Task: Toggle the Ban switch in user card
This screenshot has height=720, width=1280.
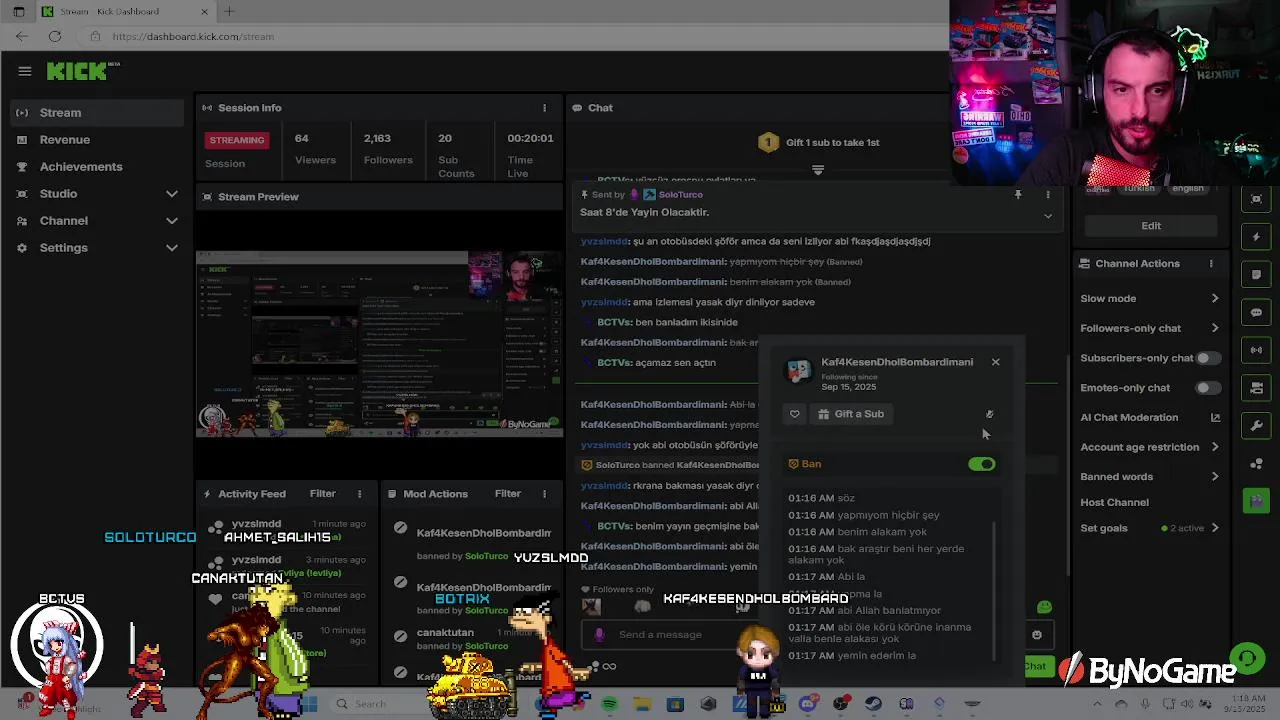Action: [x=982, y=464]
